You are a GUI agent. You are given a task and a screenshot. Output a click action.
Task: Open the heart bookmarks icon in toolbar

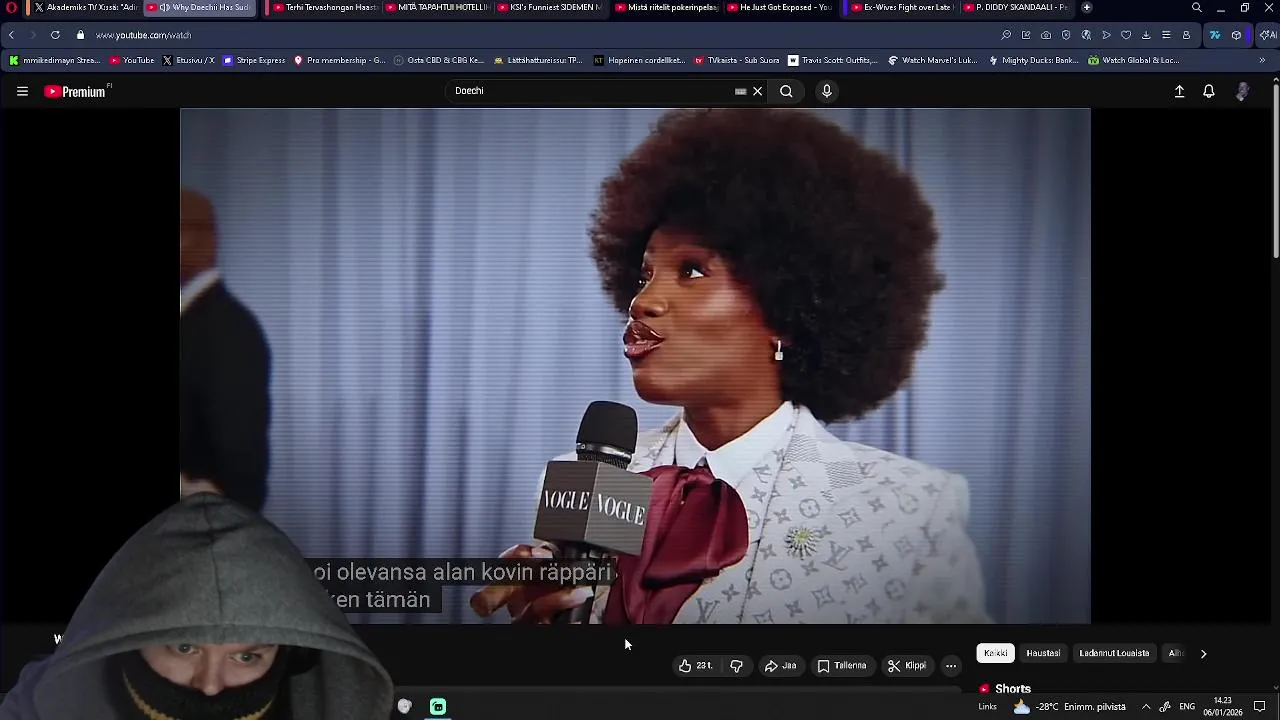tap(1126, 35)
